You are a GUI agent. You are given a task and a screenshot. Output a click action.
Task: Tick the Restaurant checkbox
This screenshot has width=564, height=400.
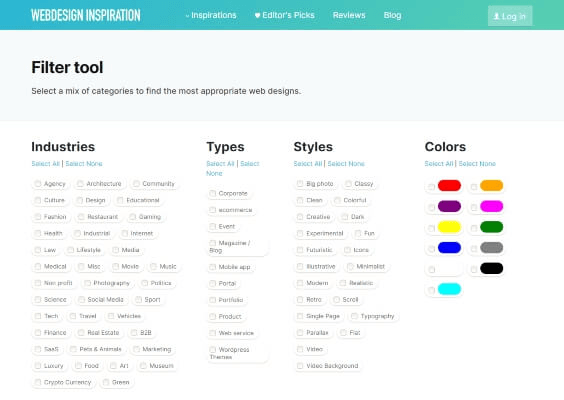[81, 217]
